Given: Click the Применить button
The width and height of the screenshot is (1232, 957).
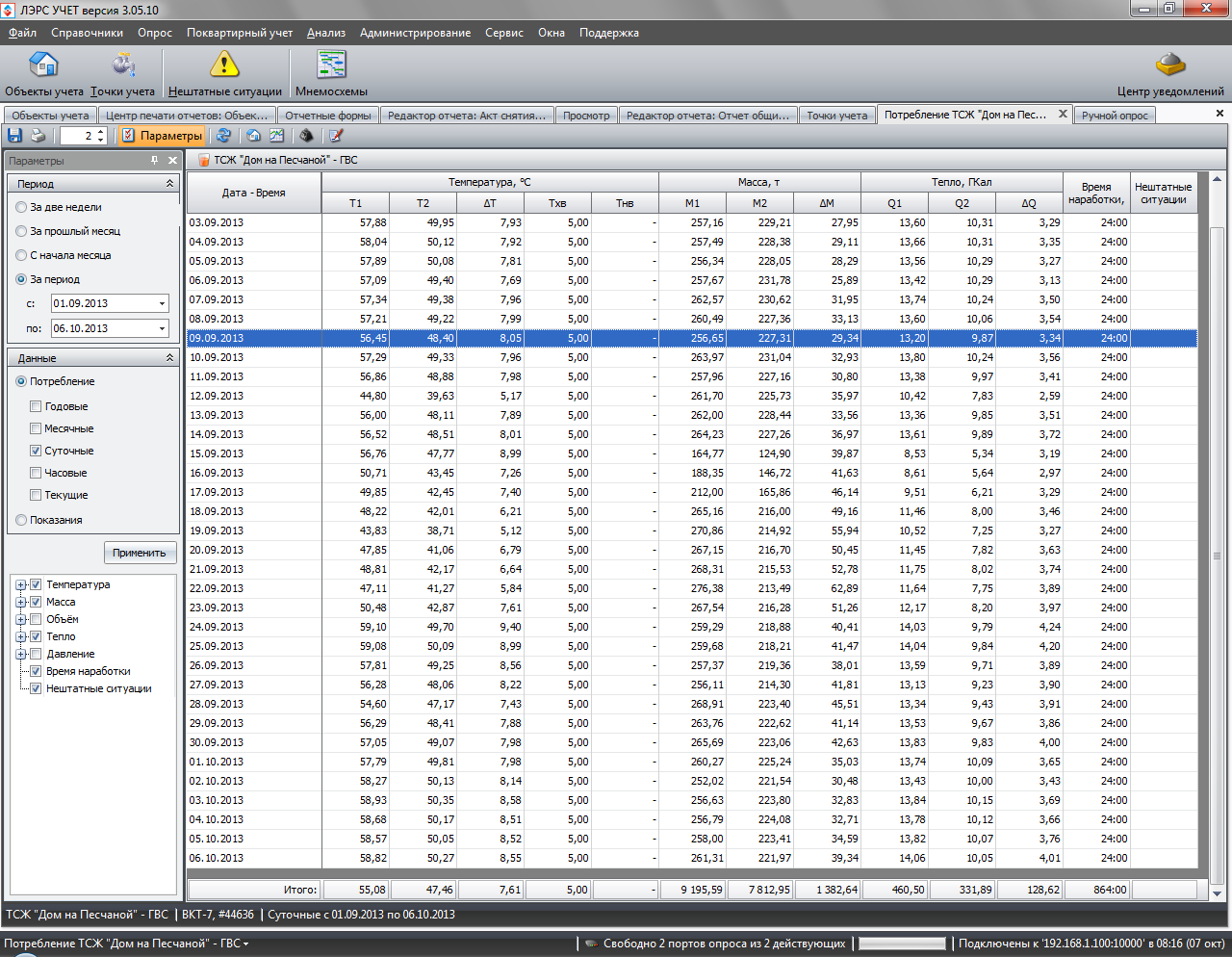Looking at the screenshot, I should pos(140,553).
